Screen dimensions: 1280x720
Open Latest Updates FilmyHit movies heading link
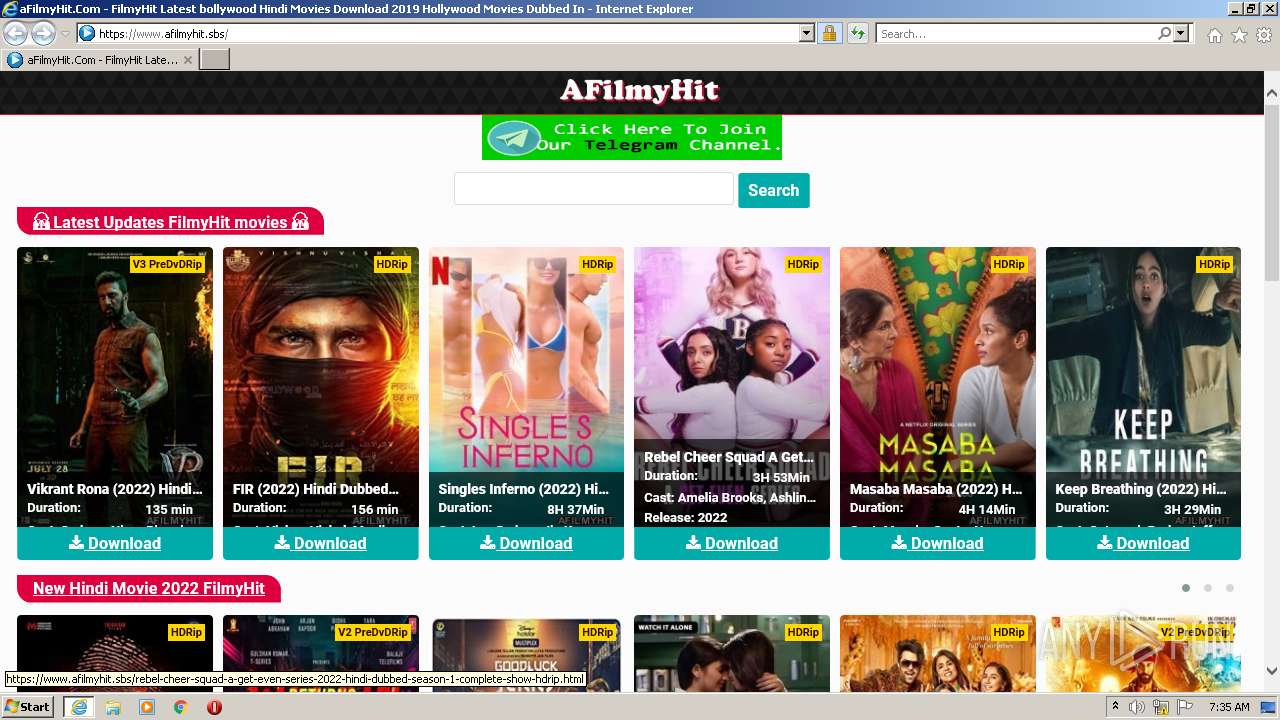(171, 222)
